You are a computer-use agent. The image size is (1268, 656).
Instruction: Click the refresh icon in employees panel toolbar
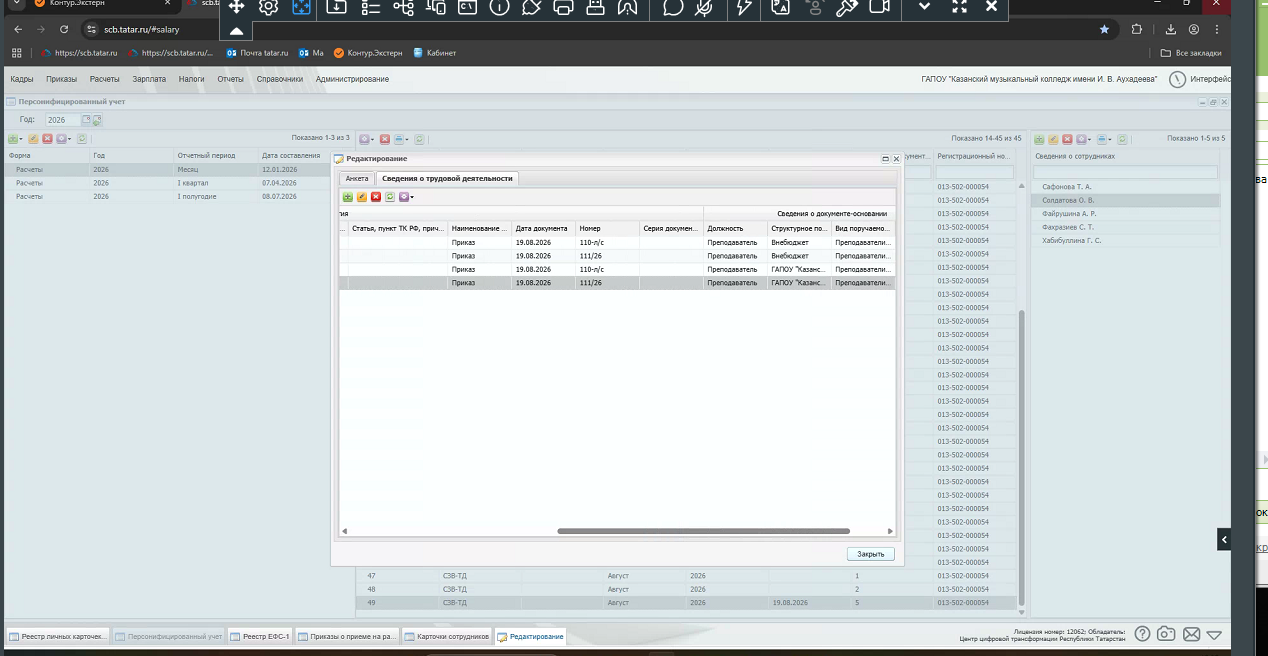pyautogui.click(x=1123, y=139)
